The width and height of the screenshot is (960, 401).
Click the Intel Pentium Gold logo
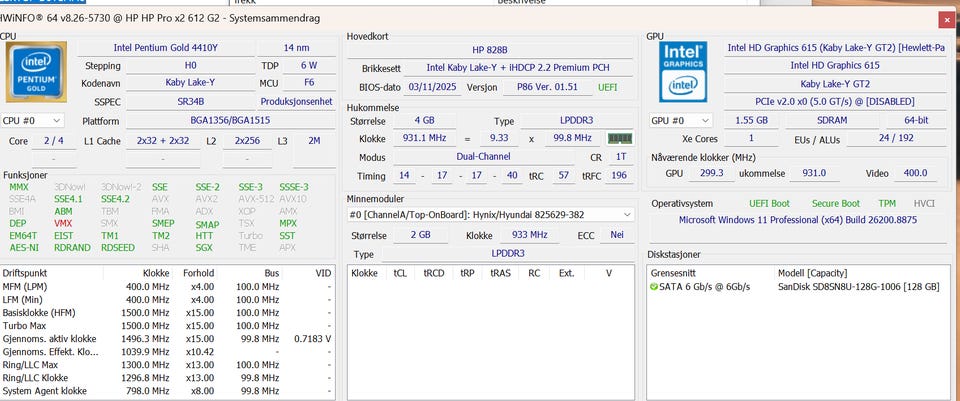(36, 72)
